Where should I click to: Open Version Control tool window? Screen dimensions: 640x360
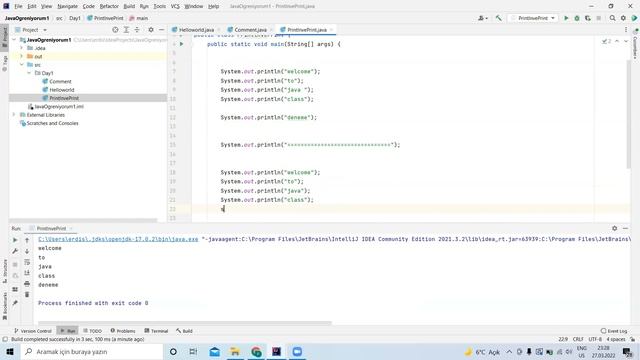(33, 331)
